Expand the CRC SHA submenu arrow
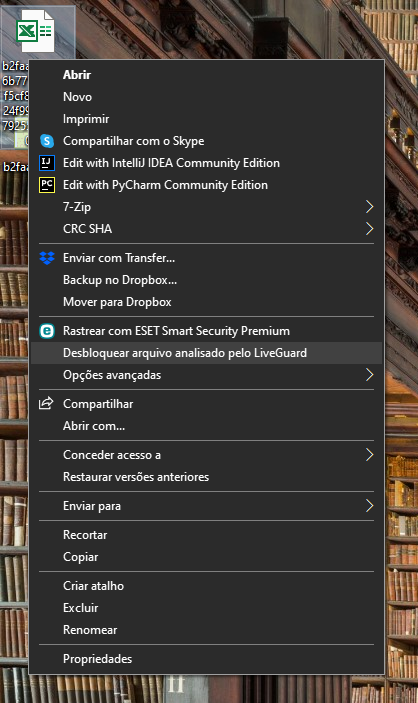Screen dimensions: 418x703 click(x=369, y=229)
